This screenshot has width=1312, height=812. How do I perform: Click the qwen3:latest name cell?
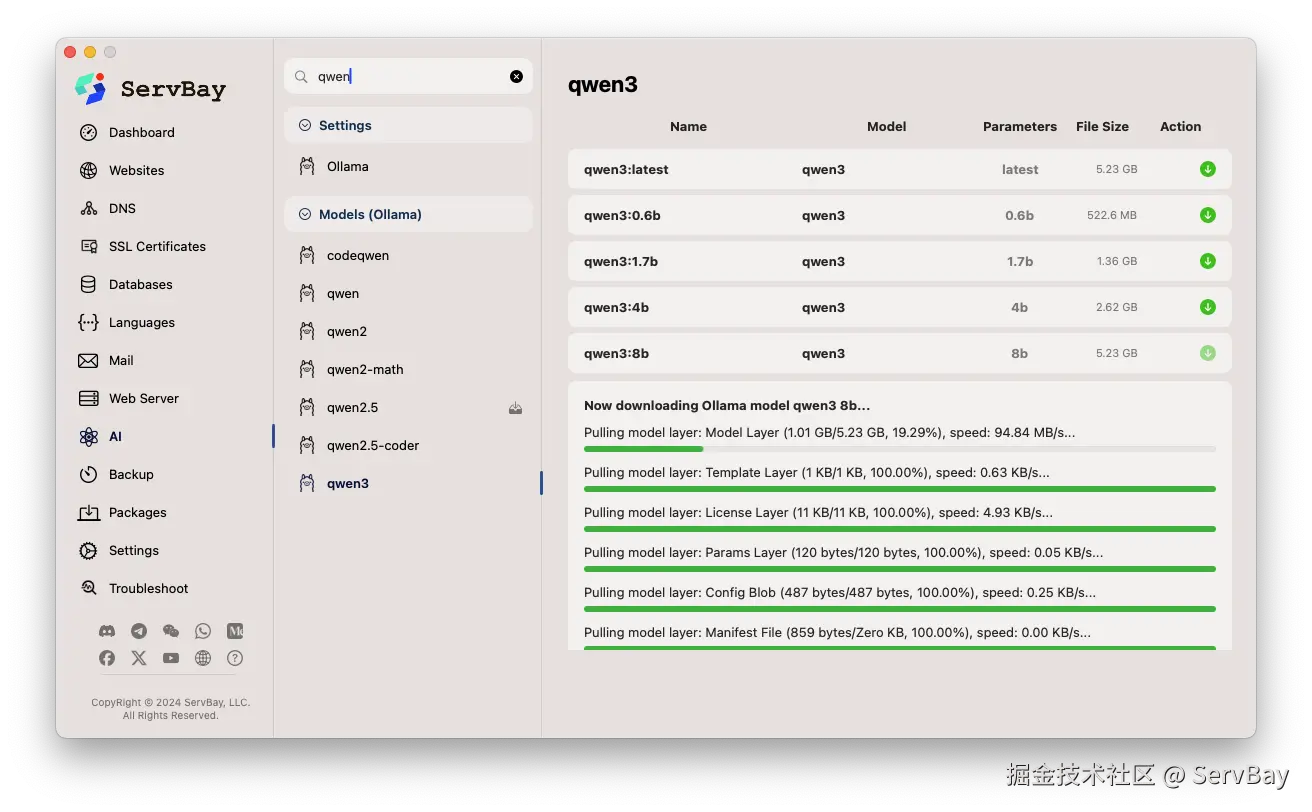(x=626, y=169)
